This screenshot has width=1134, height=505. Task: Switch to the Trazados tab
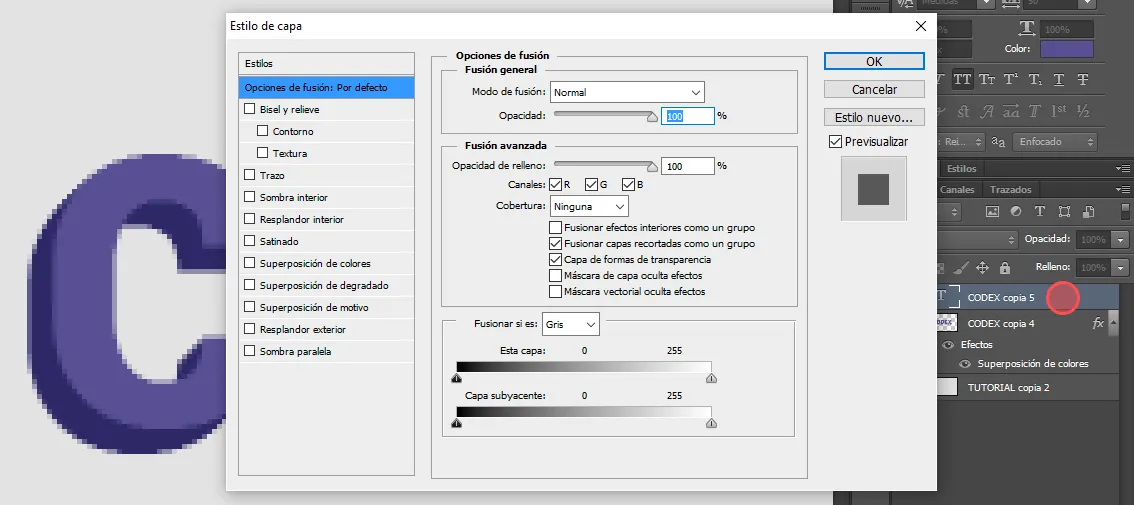(1010, 190)
